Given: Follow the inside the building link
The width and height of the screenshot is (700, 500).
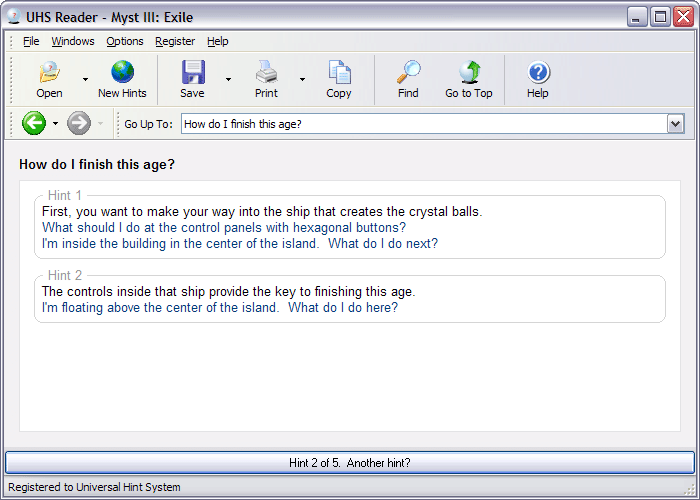Looking at the screenshot, I should click(240, 244).
